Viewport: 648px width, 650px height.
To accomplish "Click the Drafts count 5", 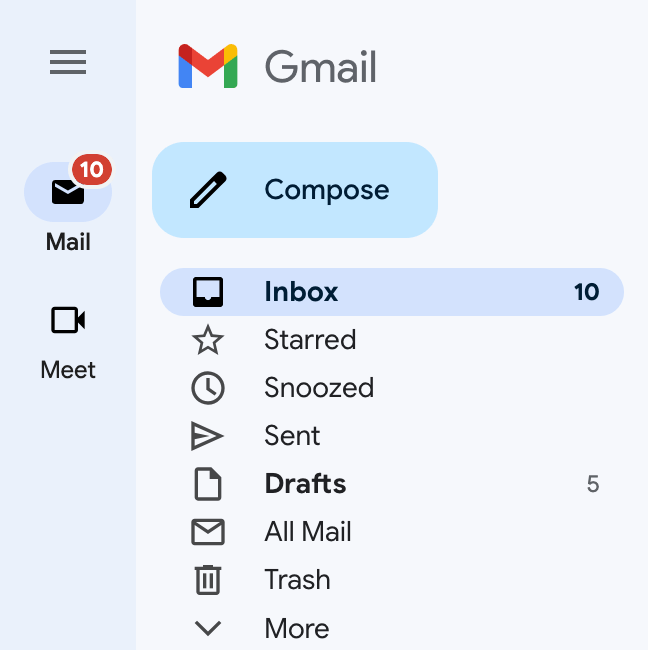I will [x=593, y=484].
